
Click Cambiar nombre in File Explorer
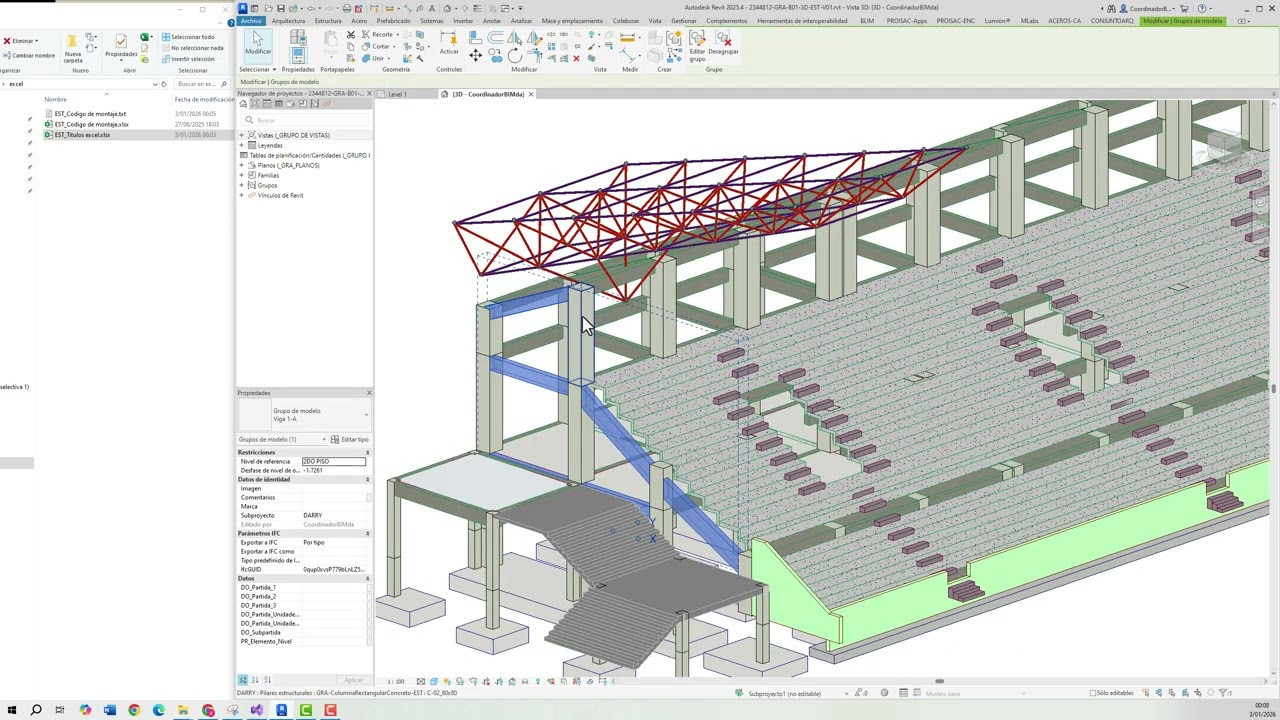(29, 55)
